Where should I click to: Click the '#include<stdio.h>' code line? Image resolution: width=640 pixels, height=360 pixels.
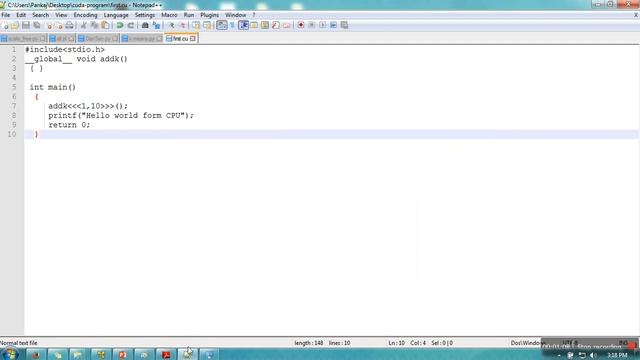pos(65,49)
